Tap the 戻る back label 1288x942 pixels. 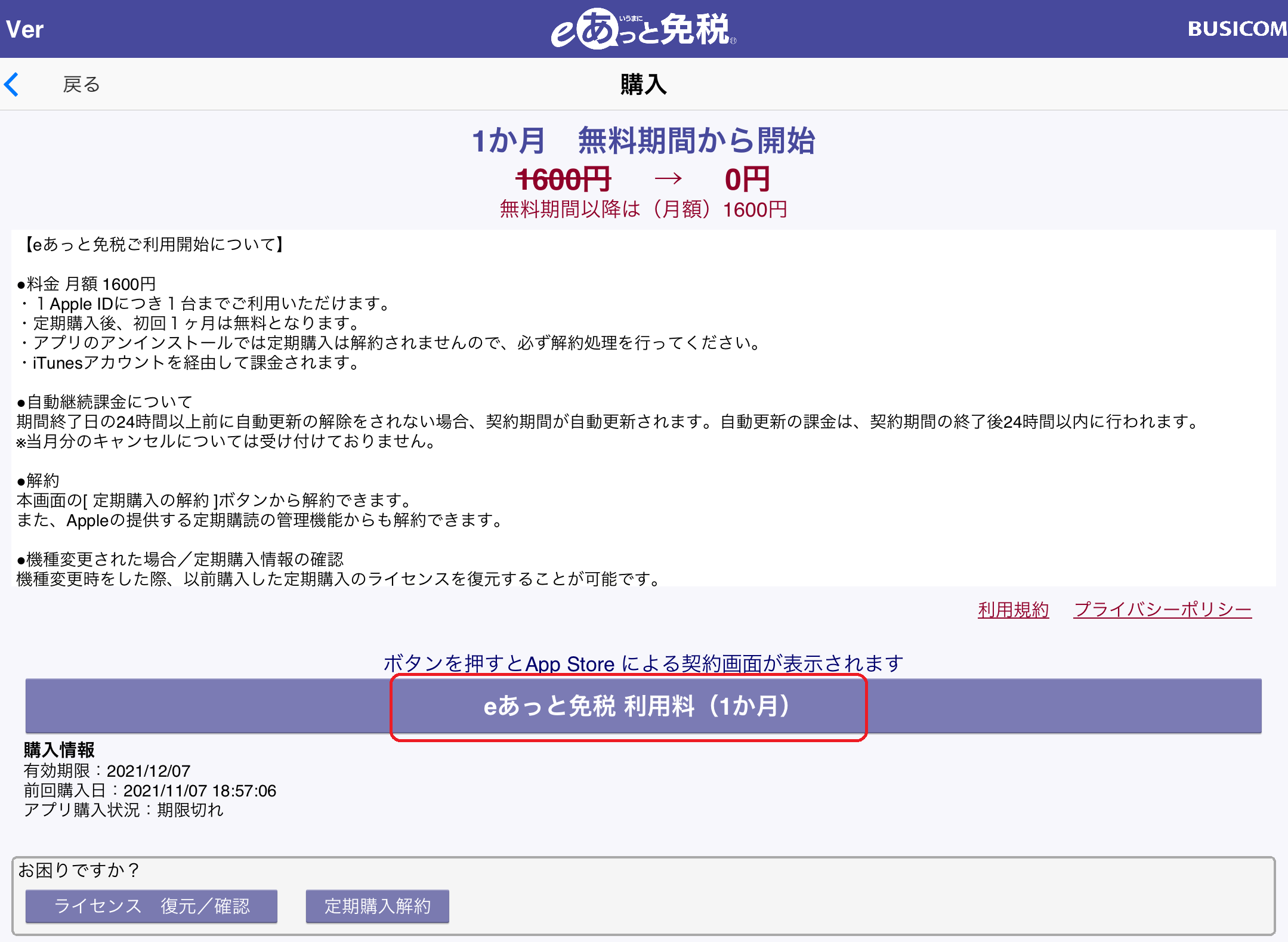81,85
